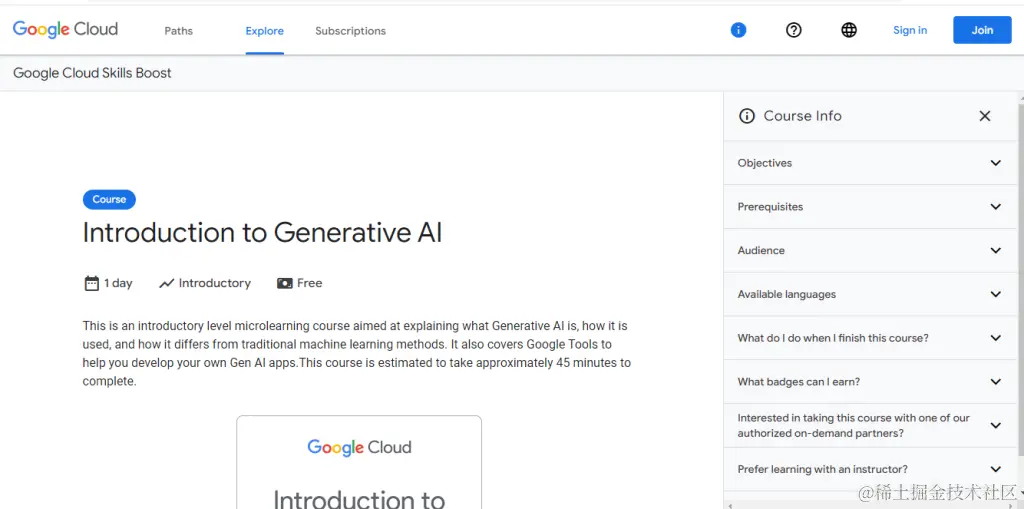Open the language globe icon

point(848,30)
